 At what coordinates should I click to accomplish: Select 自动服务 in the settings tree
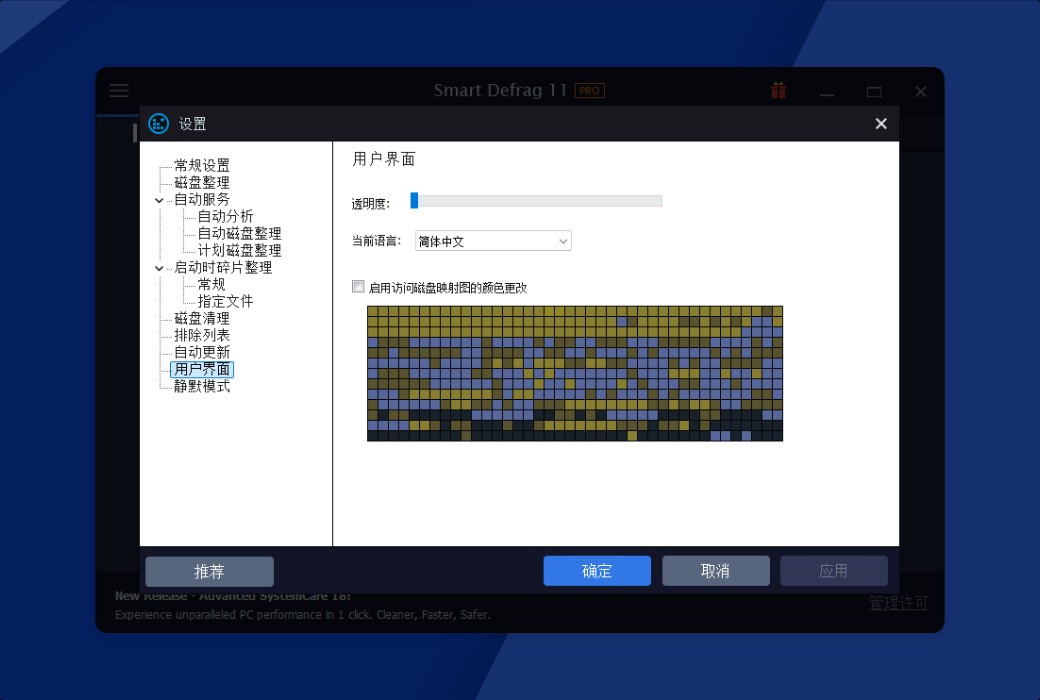tap(202, 200)
